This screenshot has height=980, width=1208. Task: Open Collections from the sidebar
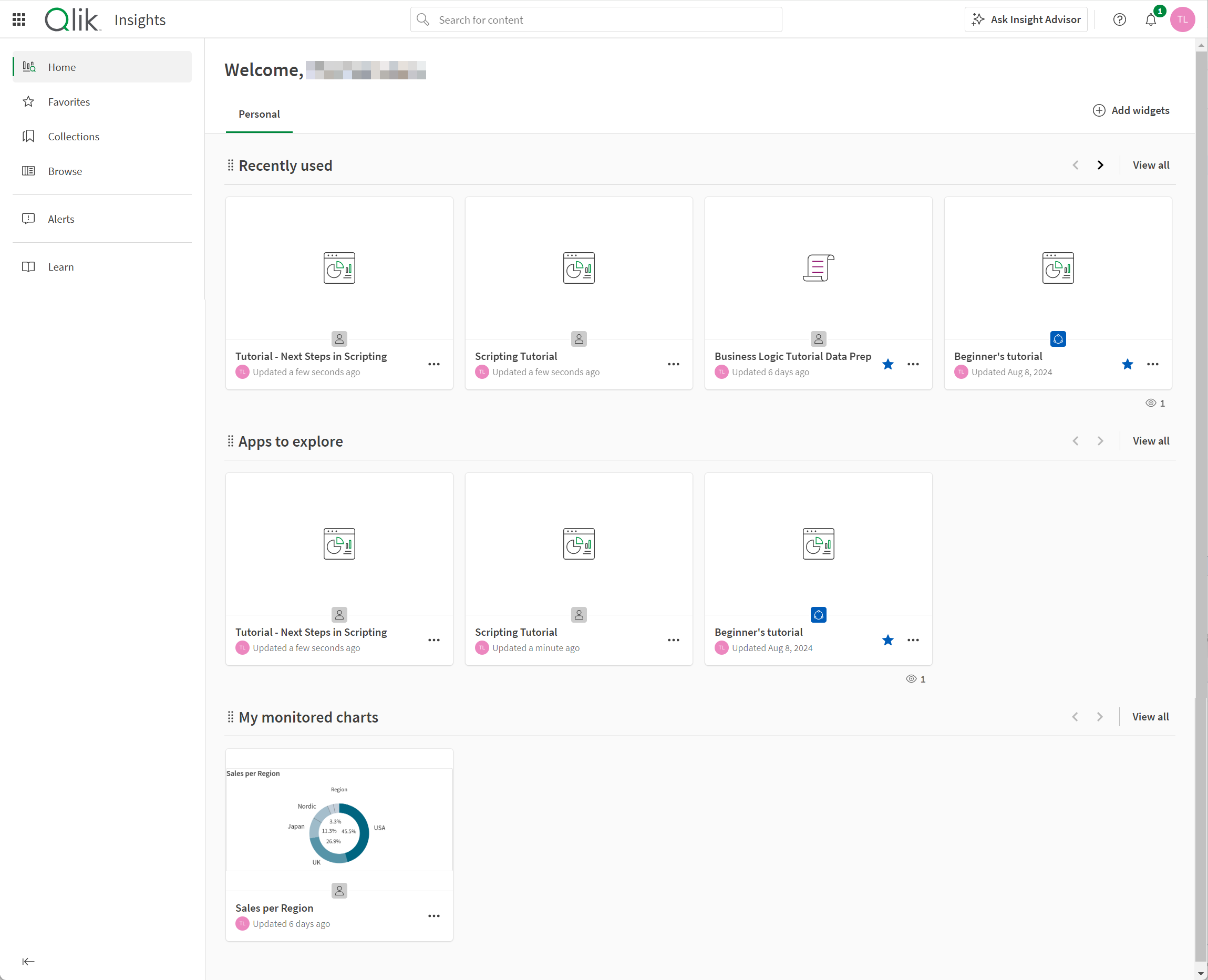pyautogui.click(x=73, y=136)
